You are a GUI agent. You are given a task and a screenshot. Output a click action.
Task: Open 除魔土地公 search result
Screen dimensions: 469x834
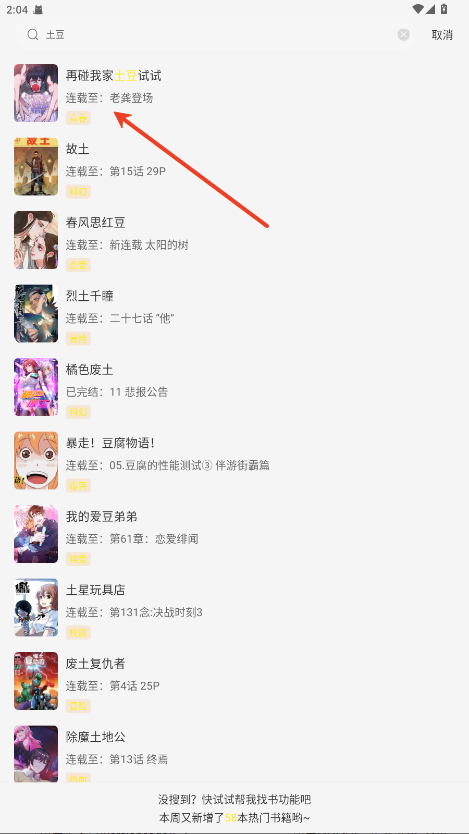coord(234,754)
